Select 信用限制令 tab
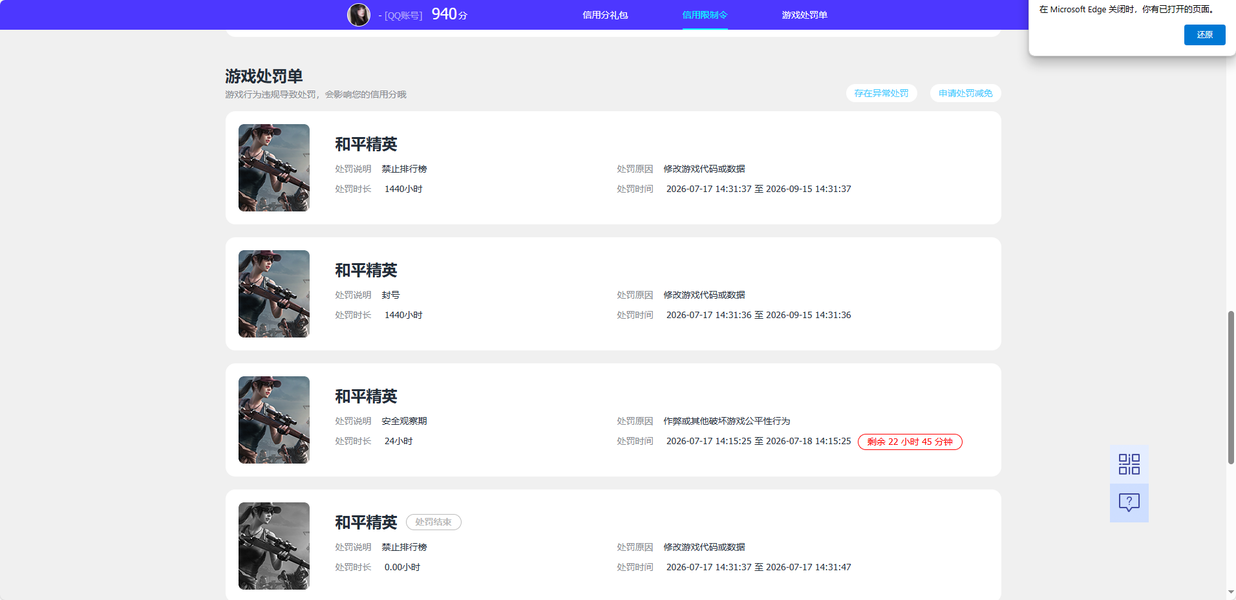This screenshot has height=600, width=1236. tap(705, 15)
